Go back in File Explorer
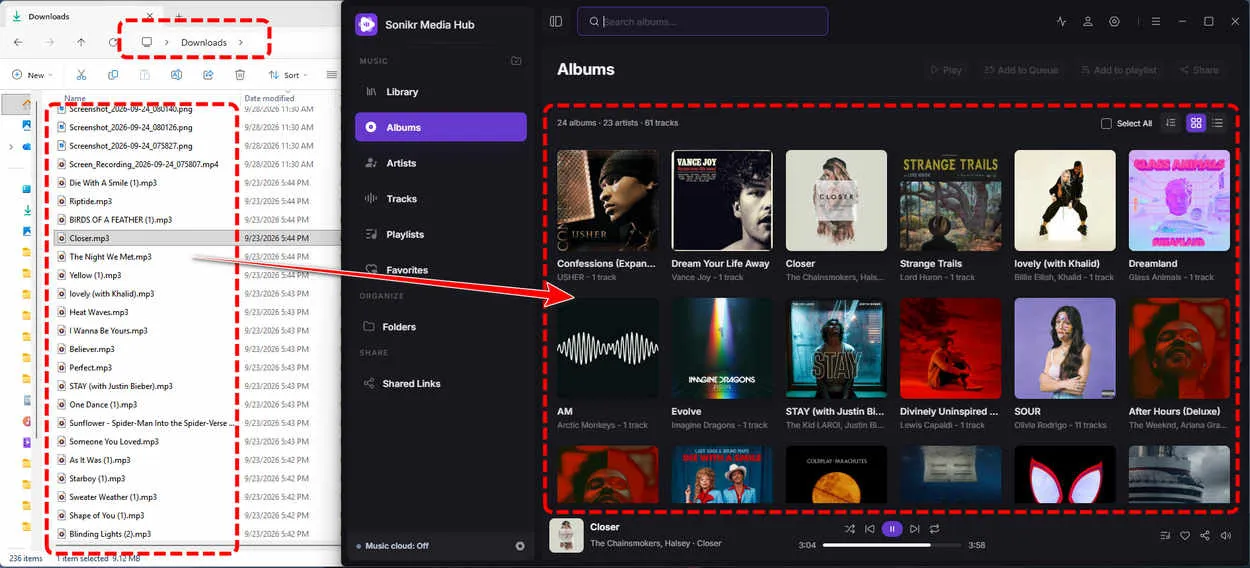The image size is (1250, 568). [18, 42]
